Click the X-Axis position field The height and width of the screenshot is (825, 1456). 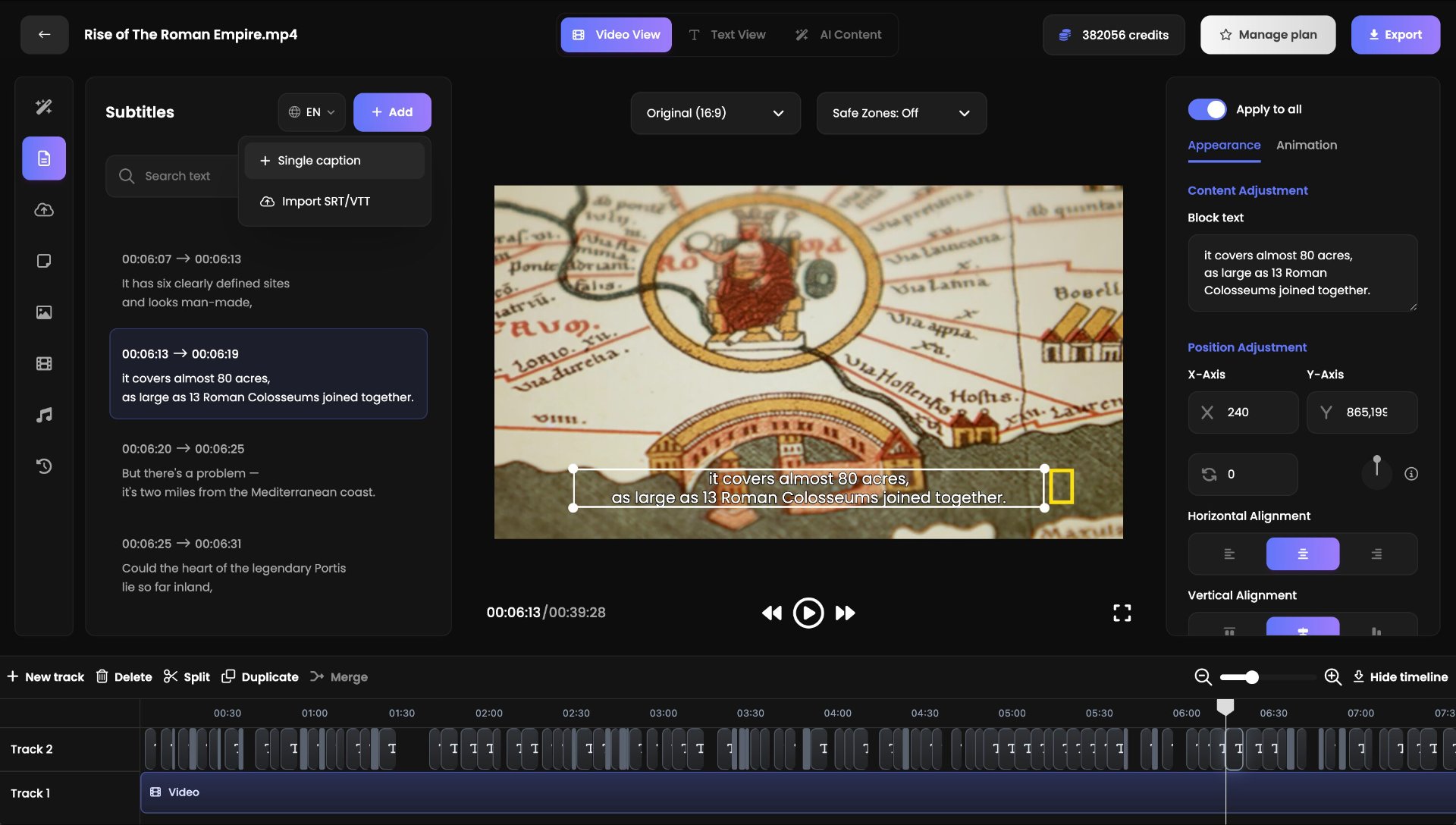click(x=1243, y=412)
